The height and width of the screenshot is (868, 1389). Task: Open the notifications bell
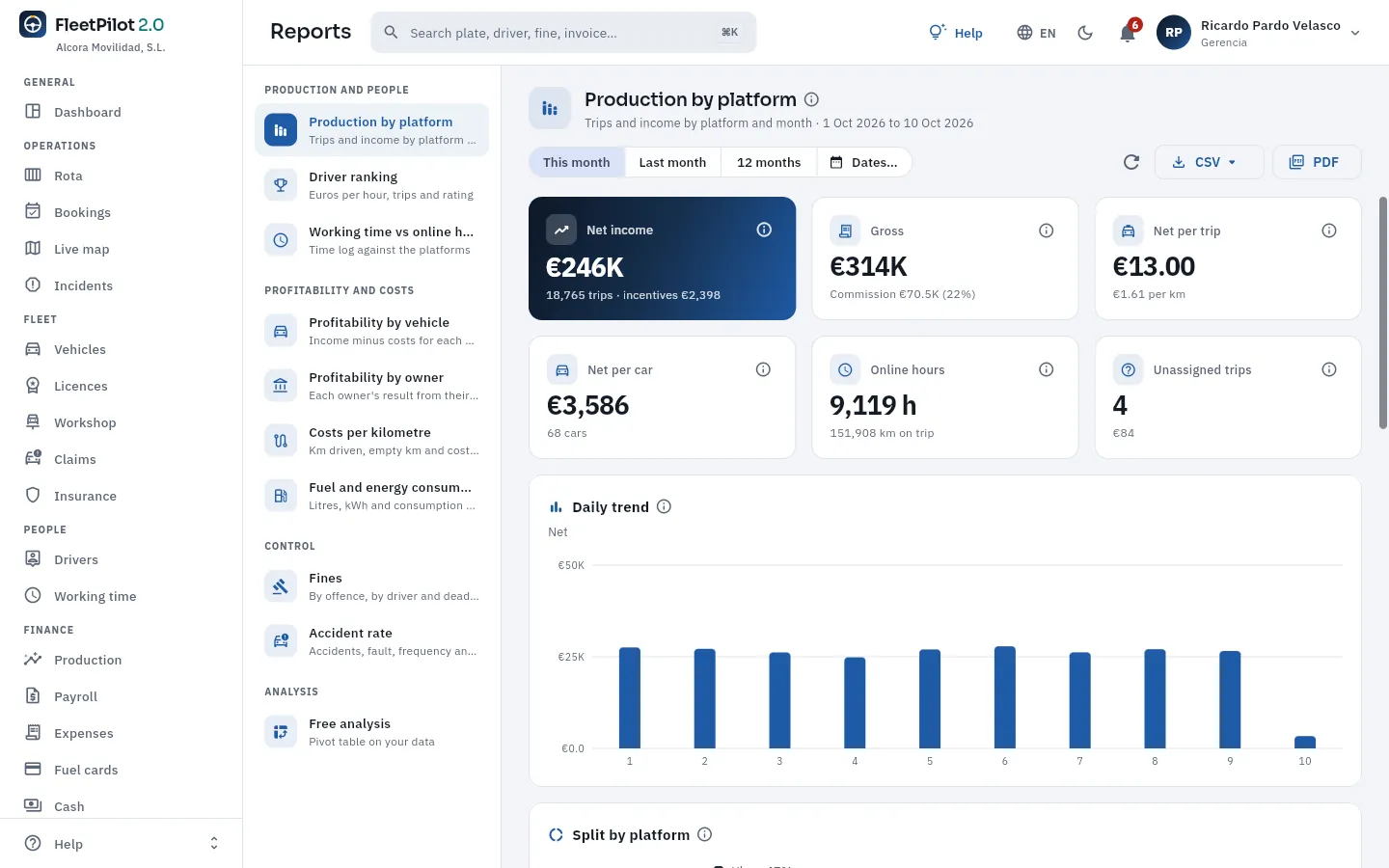pyautogui.click(x=1127, y=33)
